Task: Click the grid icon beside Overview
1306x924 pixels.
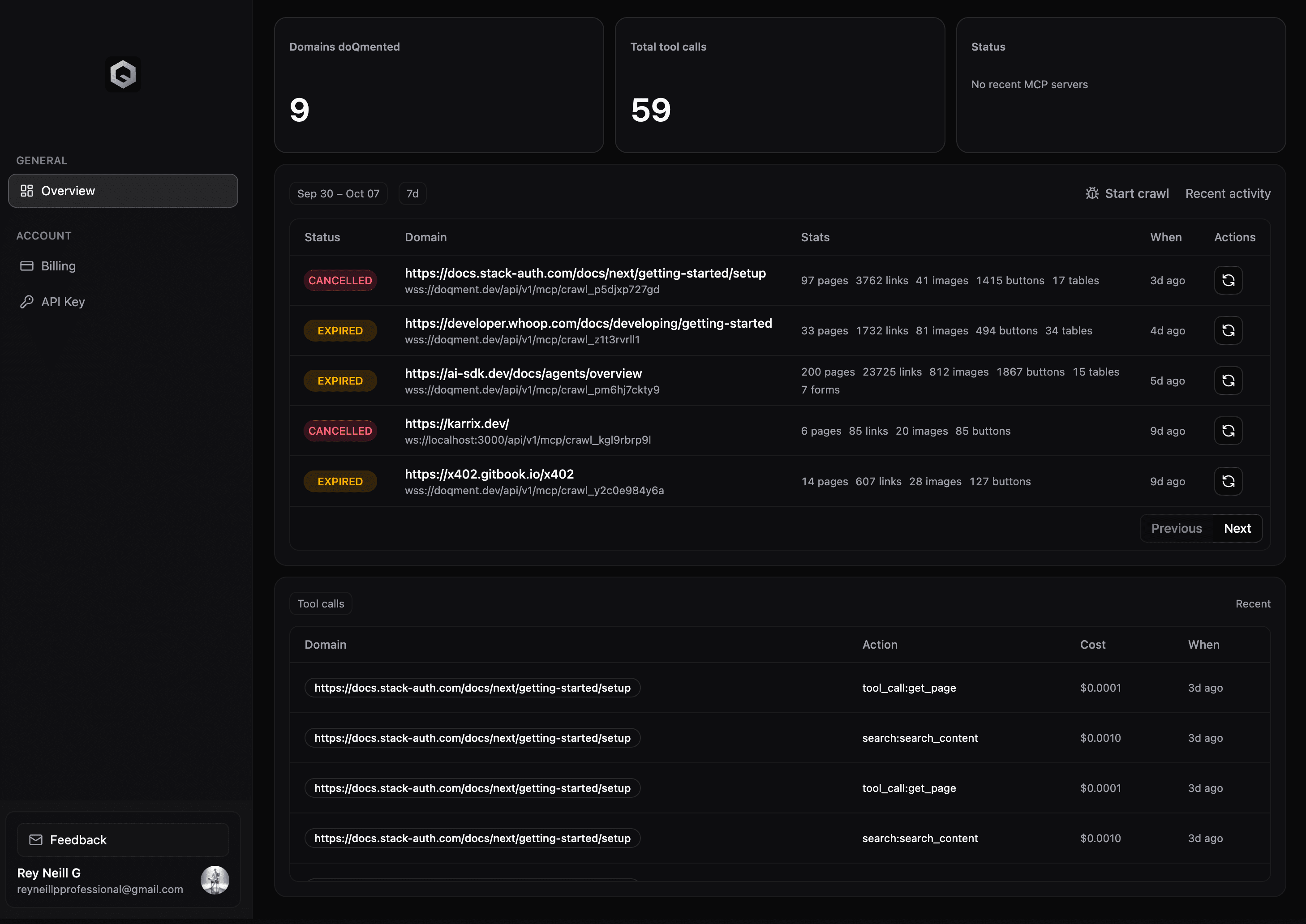Action: pos(27,191)
